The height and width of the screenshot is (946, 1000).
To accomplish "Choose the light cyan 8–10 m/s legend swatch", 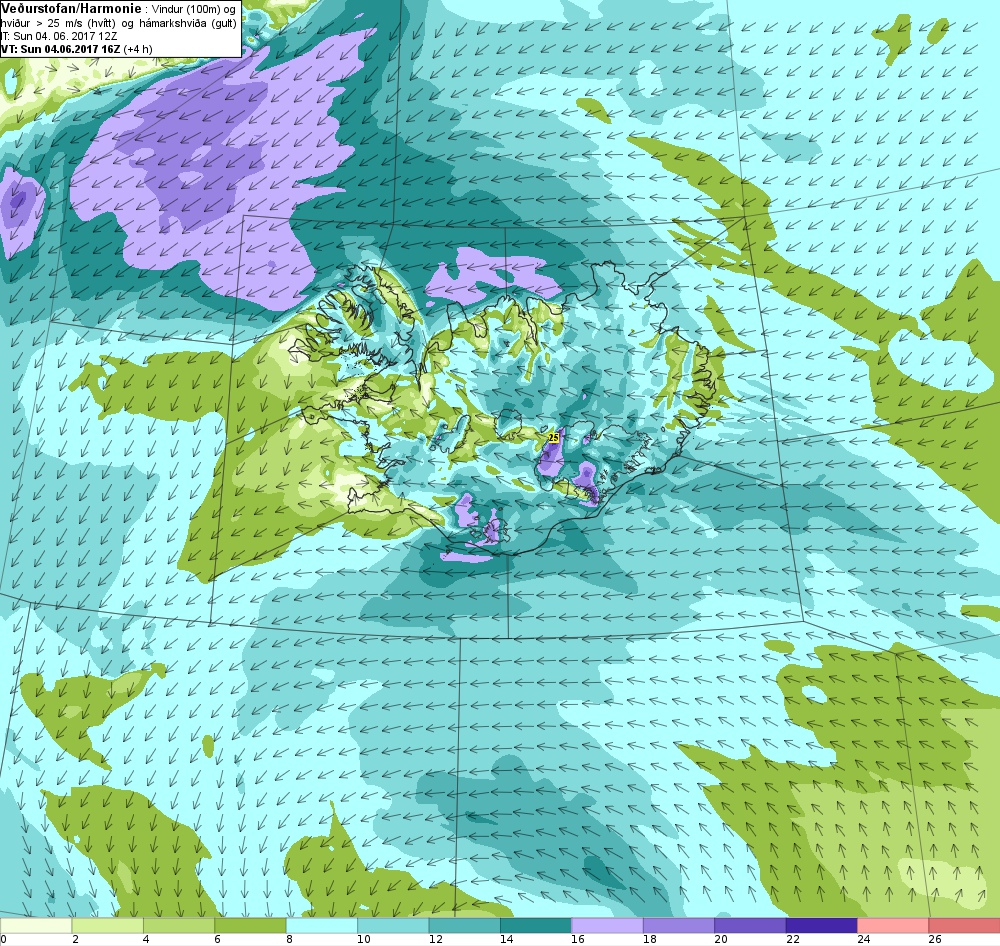I will point(321,926).
